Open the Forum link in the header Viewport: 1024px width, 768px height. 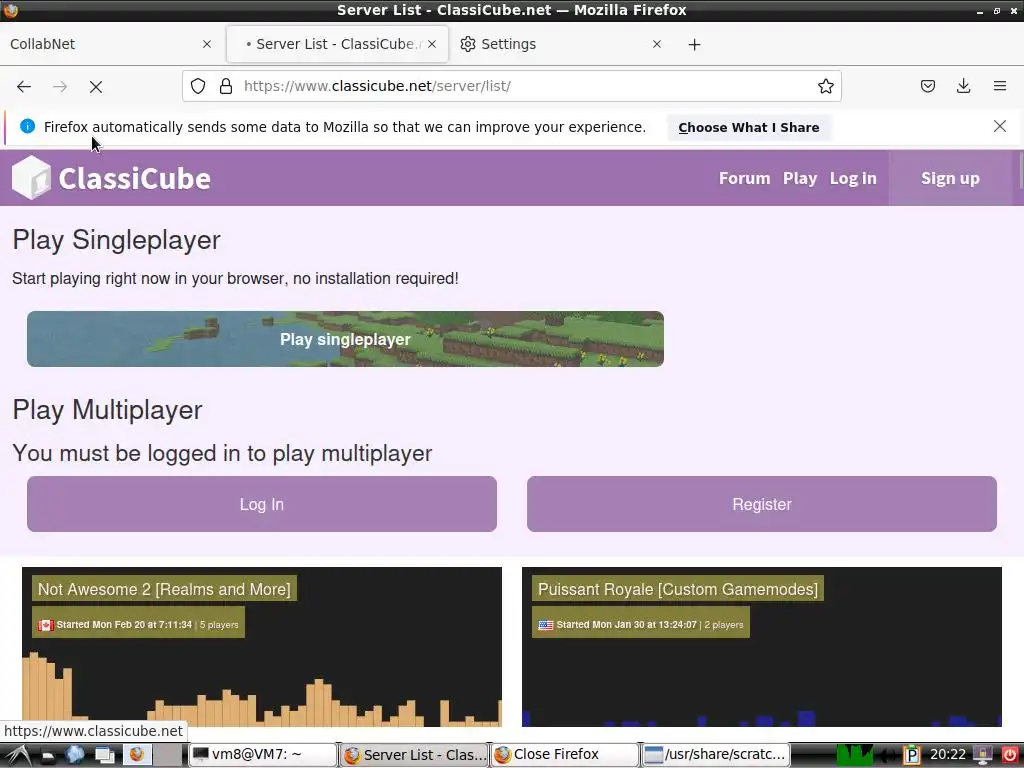[744, 178]
